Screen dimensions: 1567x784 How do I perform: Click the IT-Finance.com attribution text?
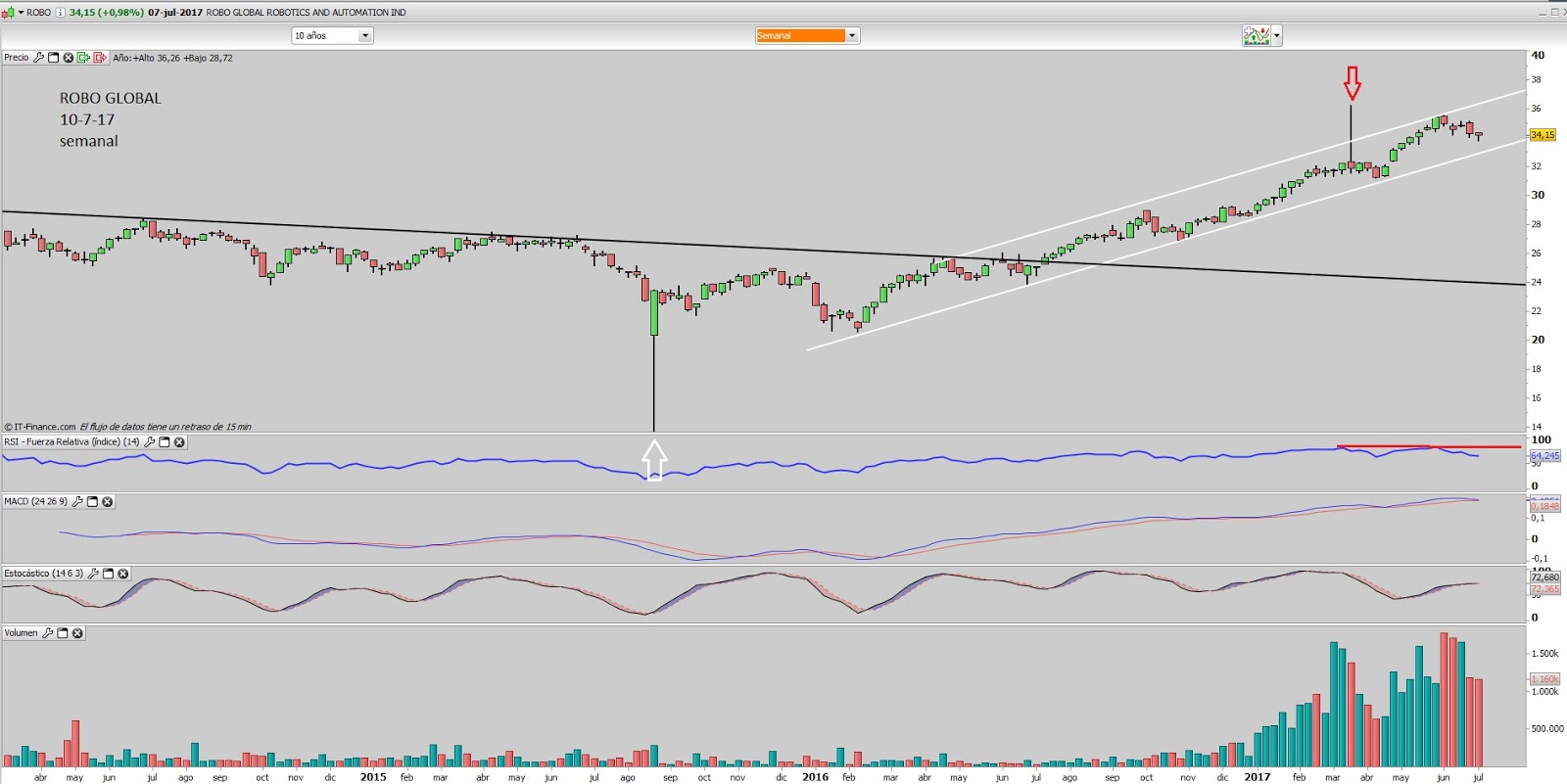[x=40, y=427]
